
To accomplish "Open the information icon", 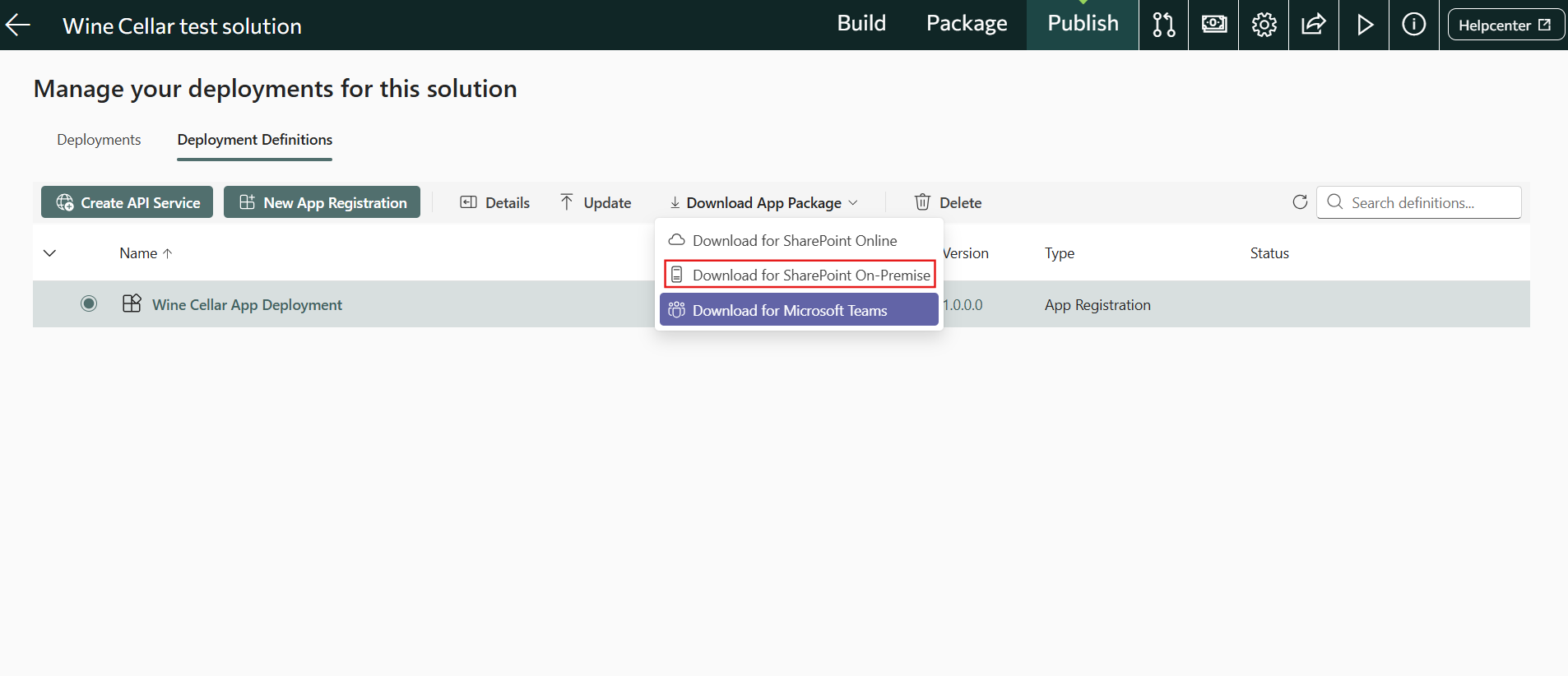I will 1413,25.
